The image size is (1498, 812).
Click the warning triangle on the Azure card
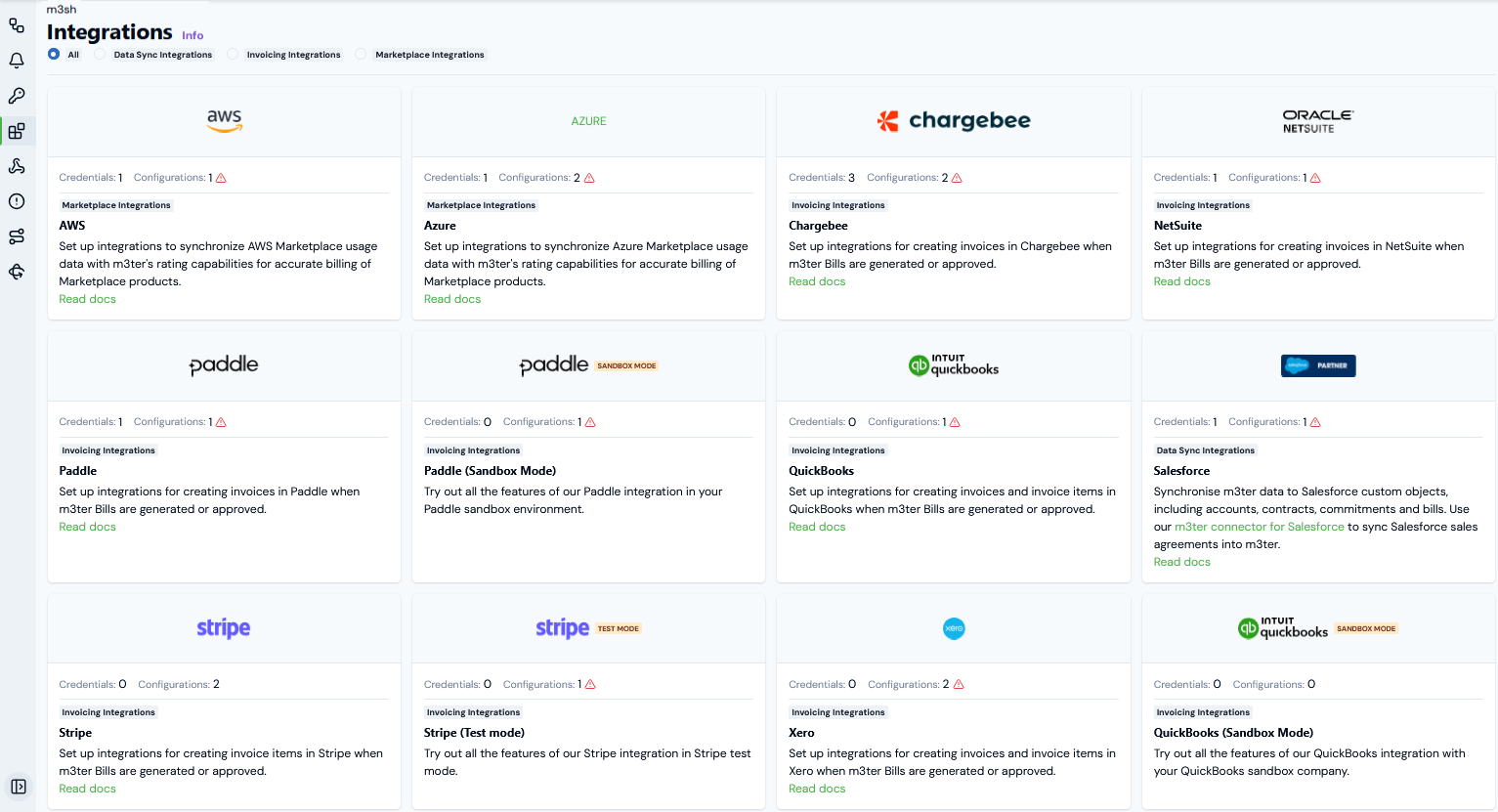pyautogui.click(x=589, y=178)
